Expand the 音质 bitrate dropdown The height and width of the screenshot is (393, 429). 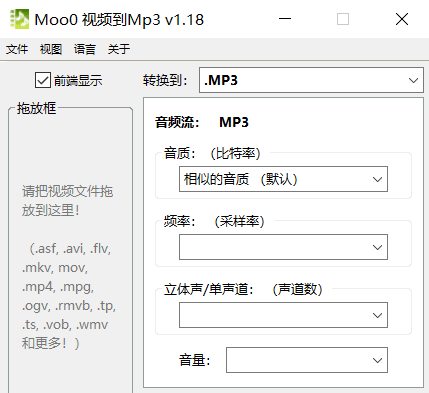tap(283, 179)
